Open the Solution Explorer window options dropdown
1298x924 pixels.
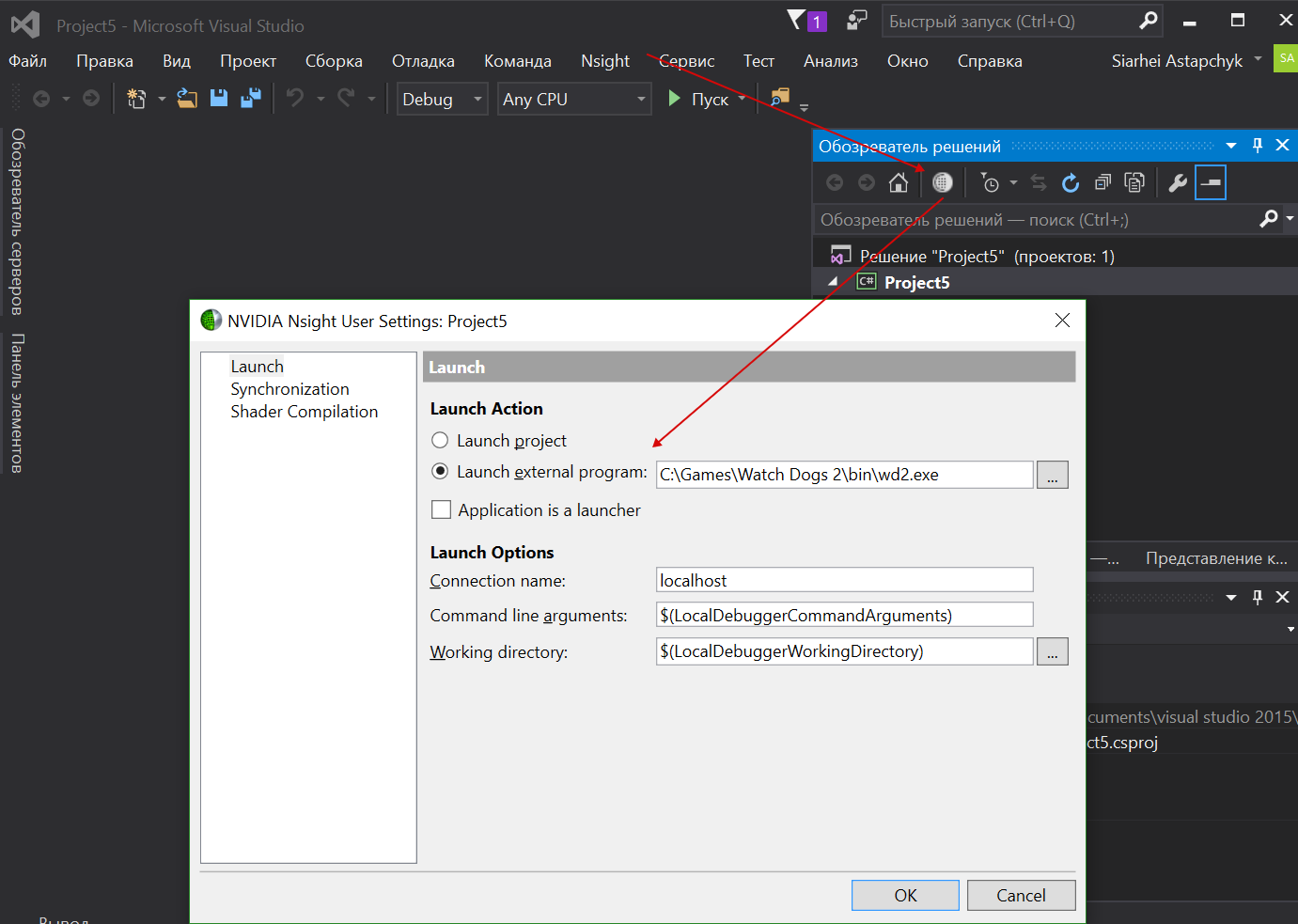coord(1231,146)
